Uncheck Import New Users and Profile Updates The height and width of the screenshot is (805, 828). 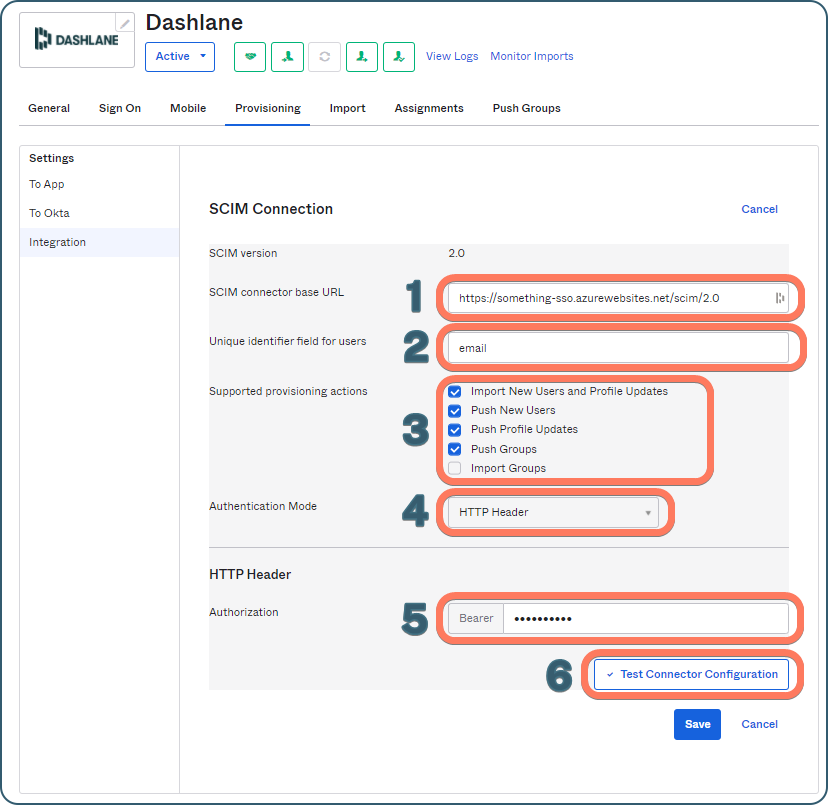tap(455, 391)
